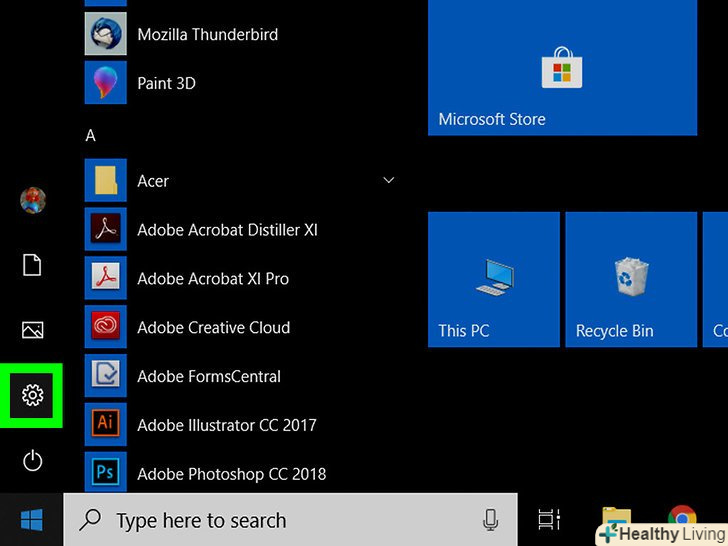Click the user account avatar
The width and height of the screenshot is (728, 546).
(32, 200)
